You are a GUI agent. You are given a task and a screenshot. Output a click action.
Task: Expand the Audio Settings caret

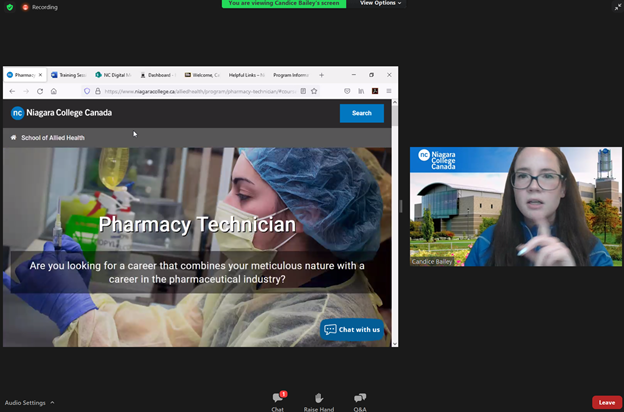point(52,402)
